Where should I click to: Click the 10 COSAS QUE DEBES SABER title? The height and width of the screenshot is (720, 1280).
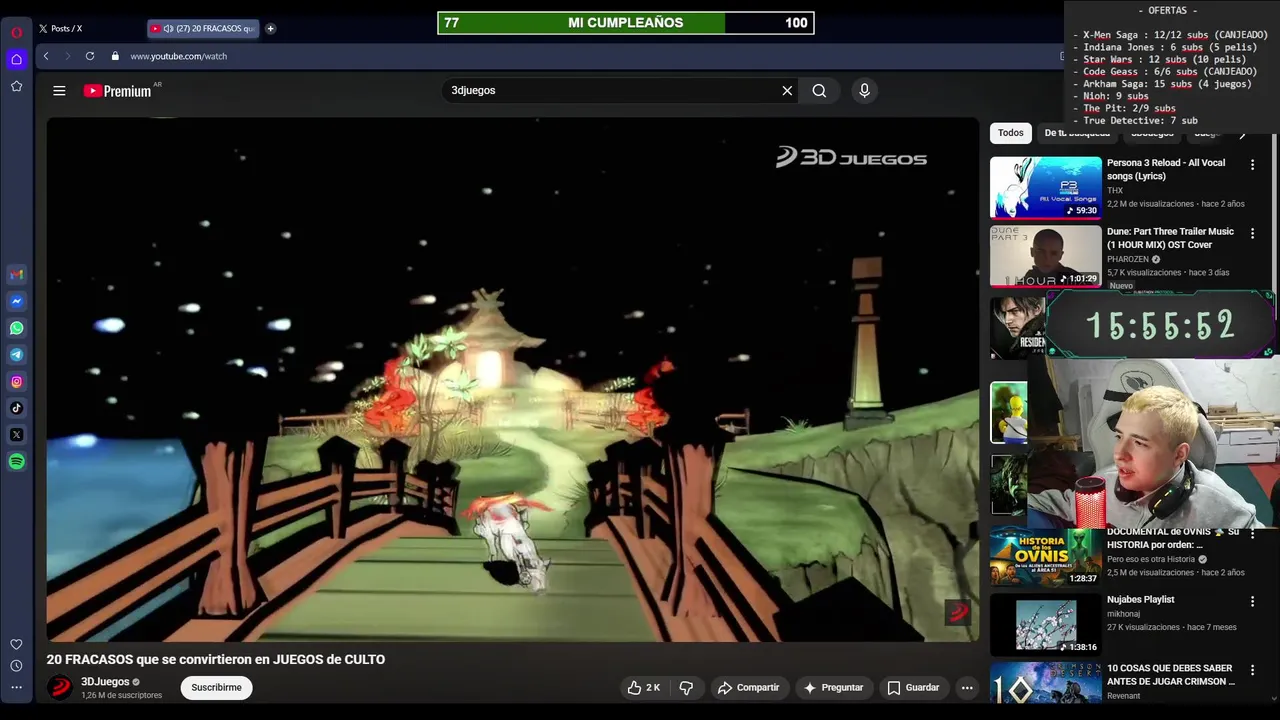(x=1171, y=675)
